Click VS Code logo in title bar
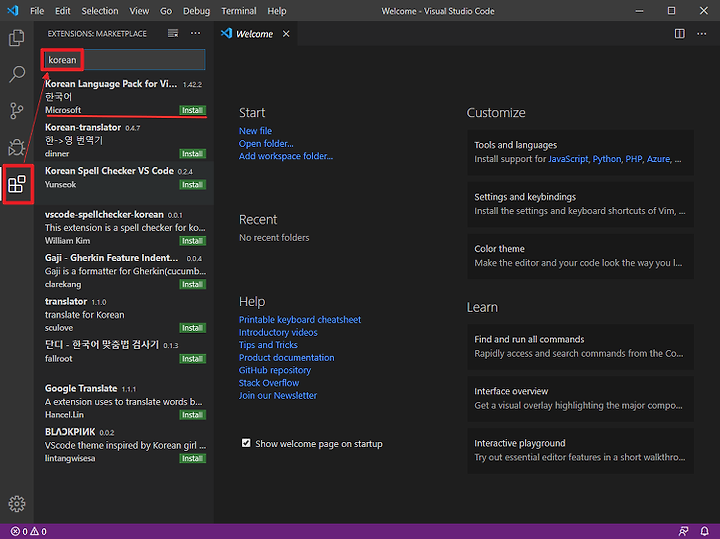This screenshot has width=720, height=539. click(13, 11)
